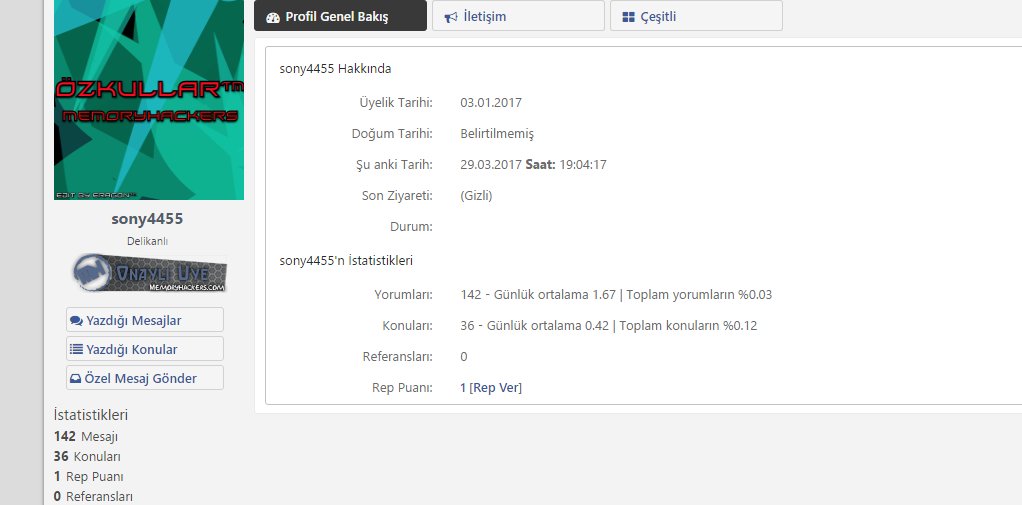Viewport: 1022px width, 505px height.
Task: Click the Rep Puanı label in panel
Action: [403, 388]
